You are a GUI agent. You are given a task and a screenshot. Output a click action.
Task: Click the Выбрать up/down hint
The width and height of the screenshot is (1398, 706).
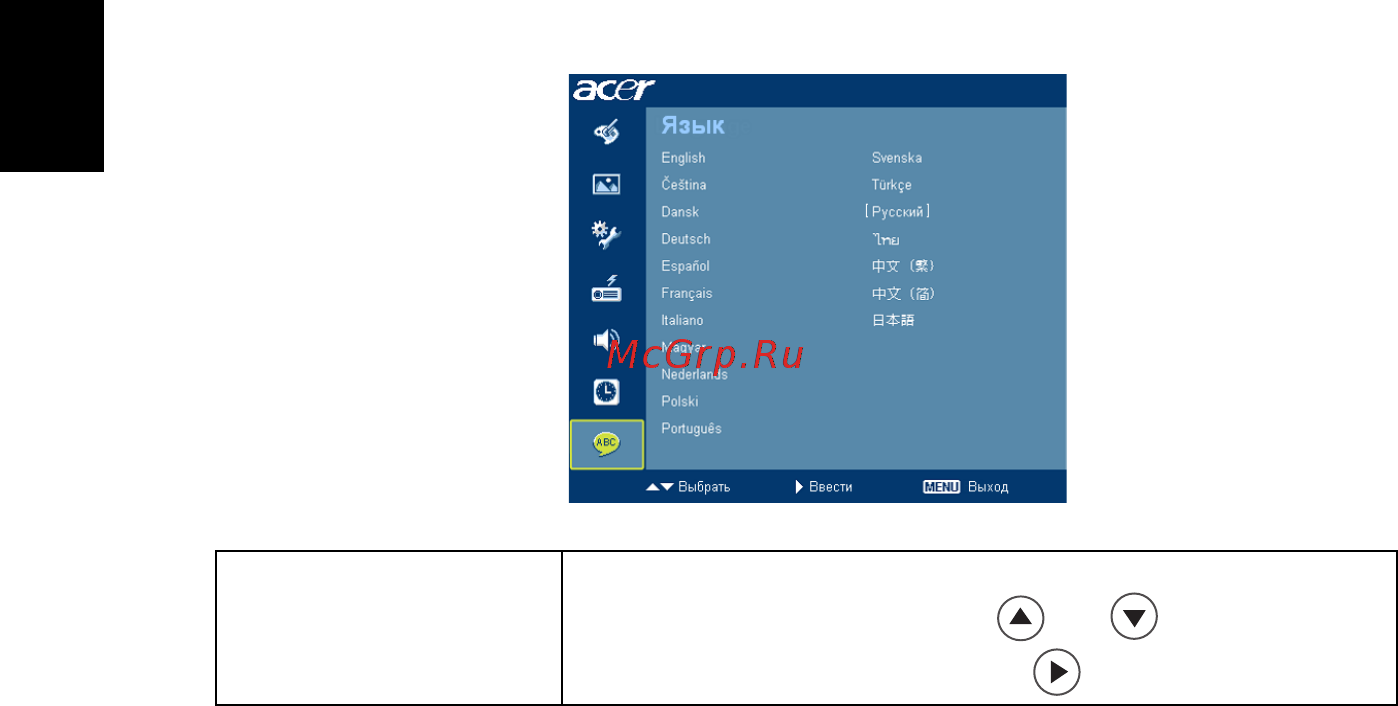[x=688, y=487]
